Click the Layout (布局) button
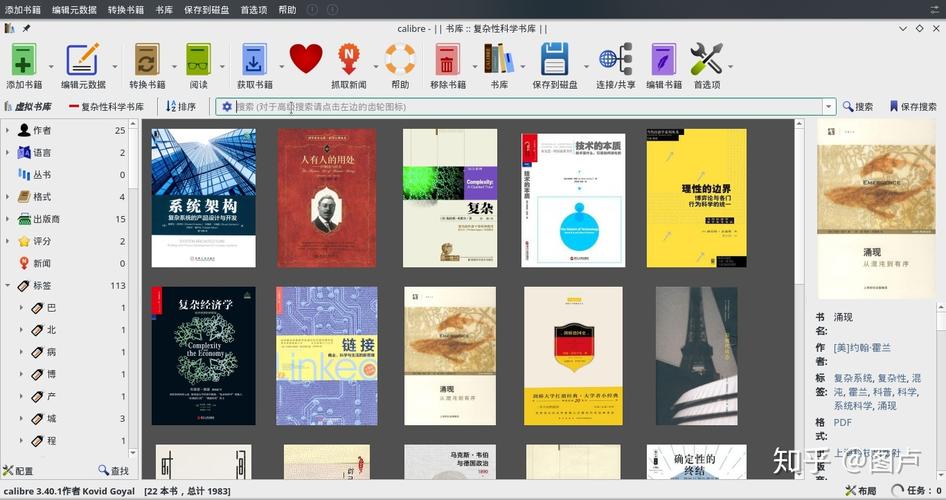946x500 pixels. (861, 490)
